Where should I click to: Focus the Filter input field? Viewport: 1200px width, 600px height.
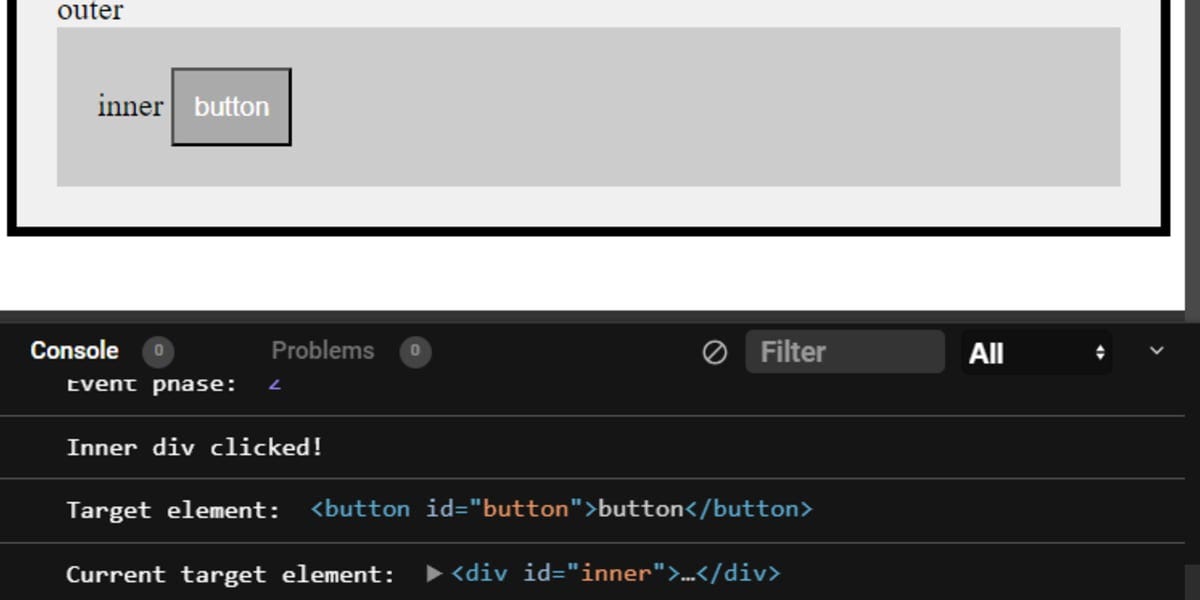pyautogui.click(x=845, y=352)
